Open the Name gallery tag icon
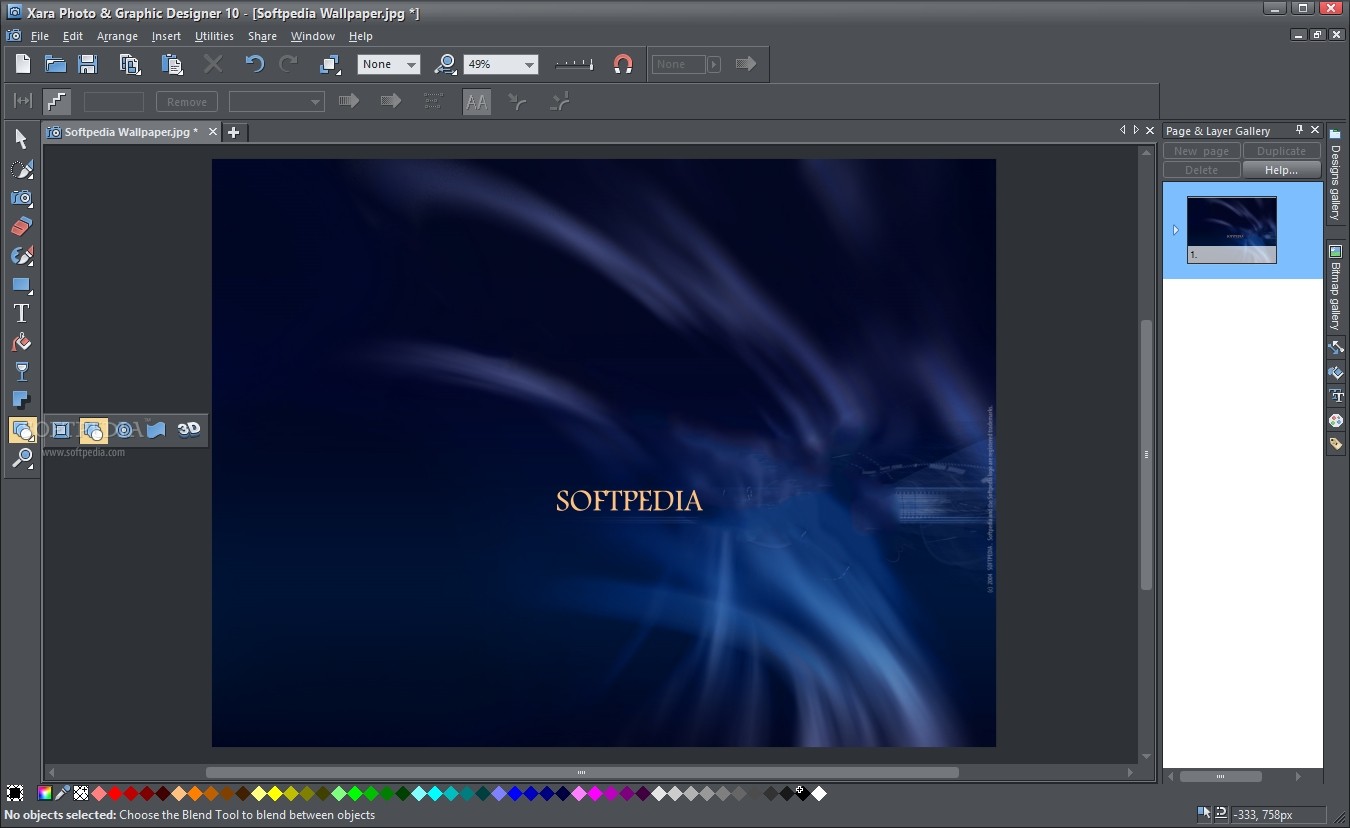1350x828 pixels. [1336, 444]
